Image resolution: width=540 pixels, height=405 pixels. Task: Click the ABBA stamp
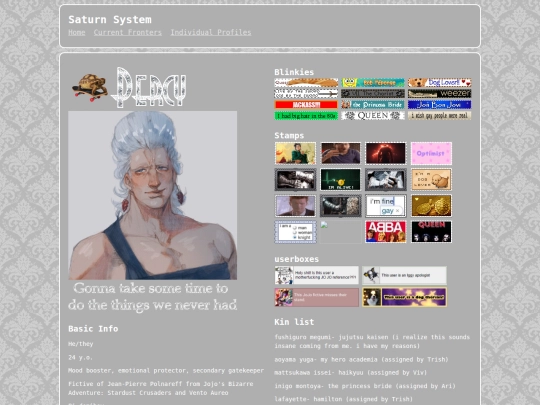(386, 232)
